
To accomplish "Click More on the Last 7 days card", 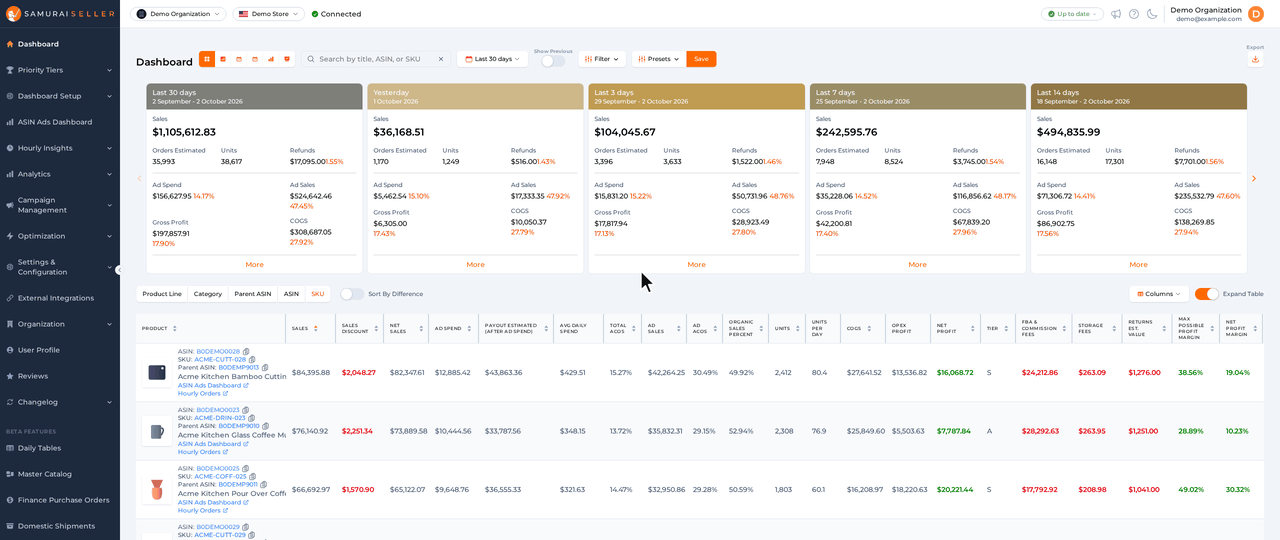I will 917,264.
